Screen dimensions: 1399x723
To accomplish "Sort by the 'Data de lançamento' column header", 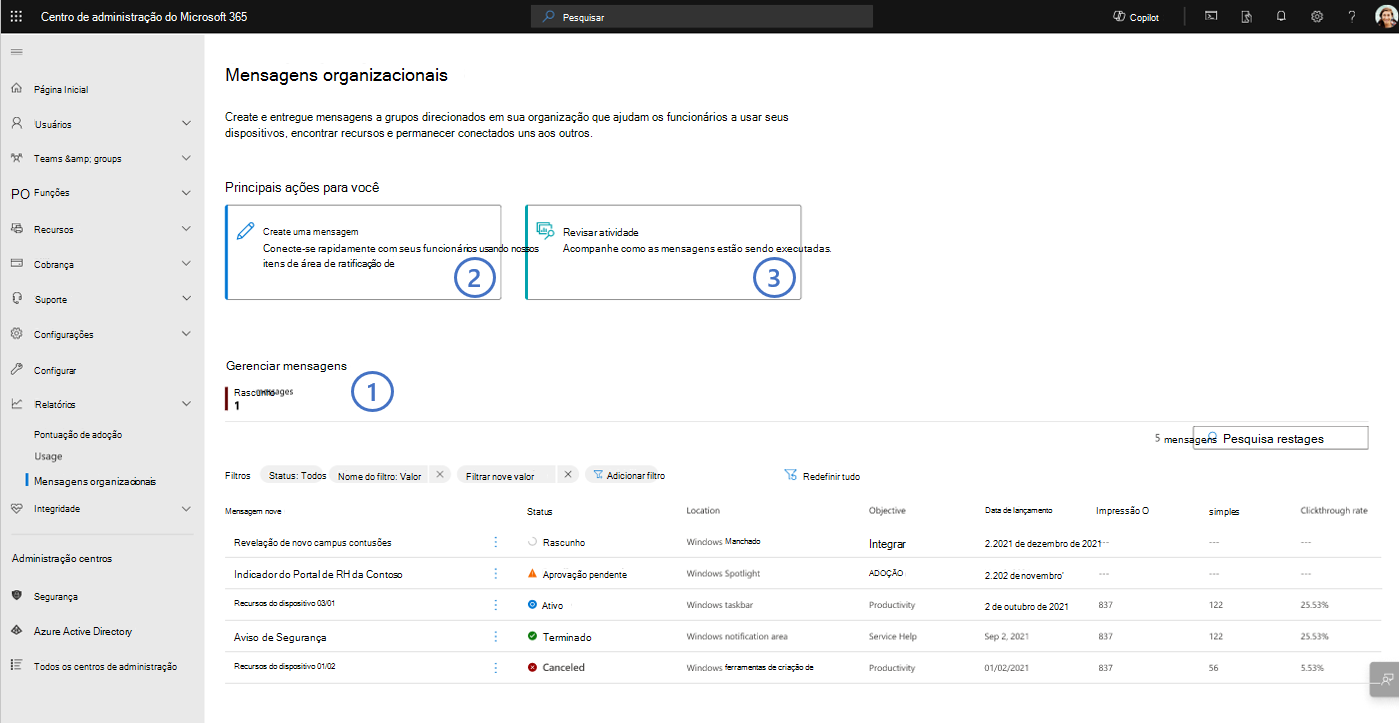I will coord(1019,511).
